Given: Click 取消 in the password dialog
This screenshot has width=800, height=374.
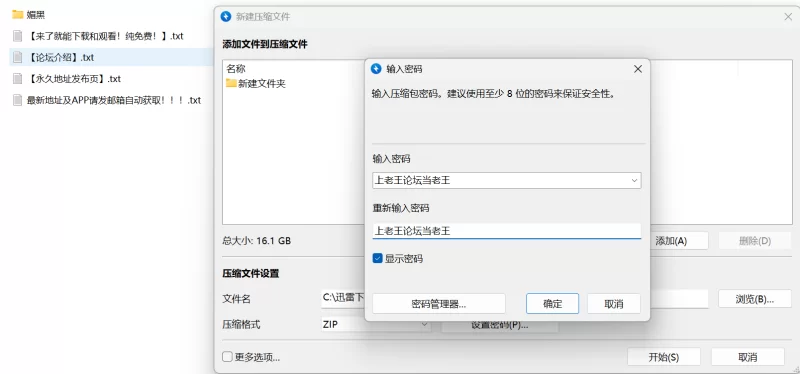Looking at the screenshot, I should tap(614, 304).
